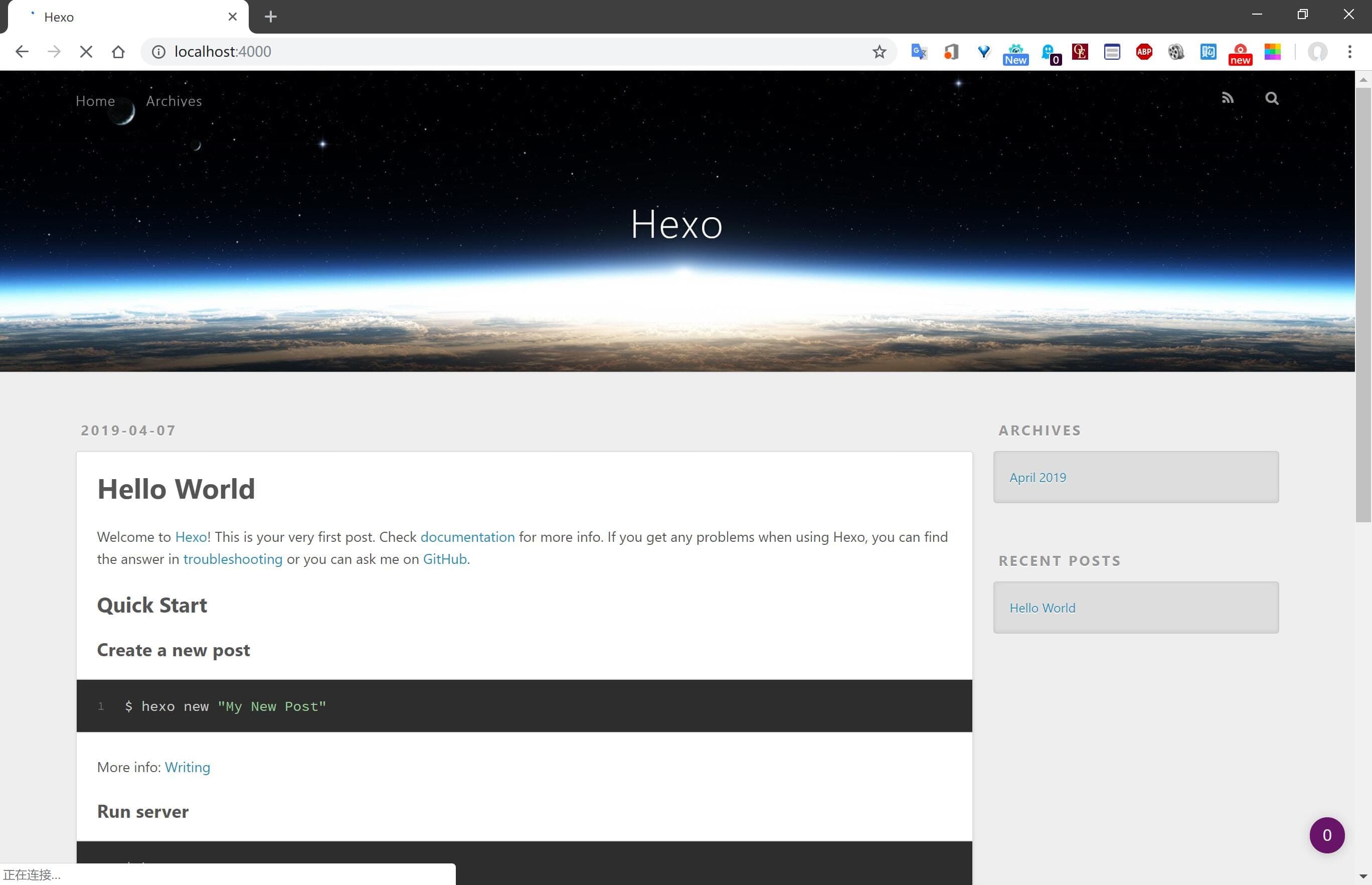Click the purple circular 0 counter button
Image resolution: width=1372 pixels, height=885 pixels.
(1327, 835)
